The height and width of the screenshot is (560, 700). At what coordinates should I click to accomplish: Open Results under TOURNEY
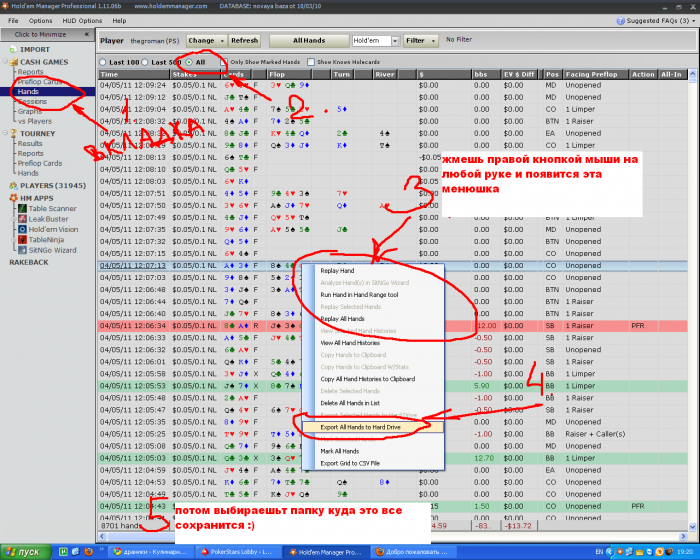30,144
